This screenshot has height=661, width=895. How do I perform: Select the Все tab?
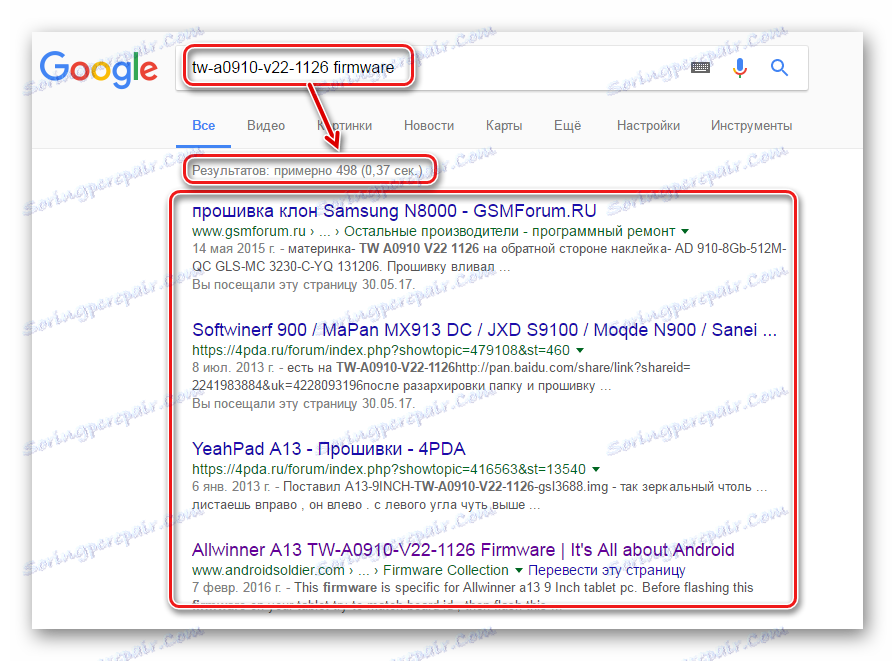[204, 126]
